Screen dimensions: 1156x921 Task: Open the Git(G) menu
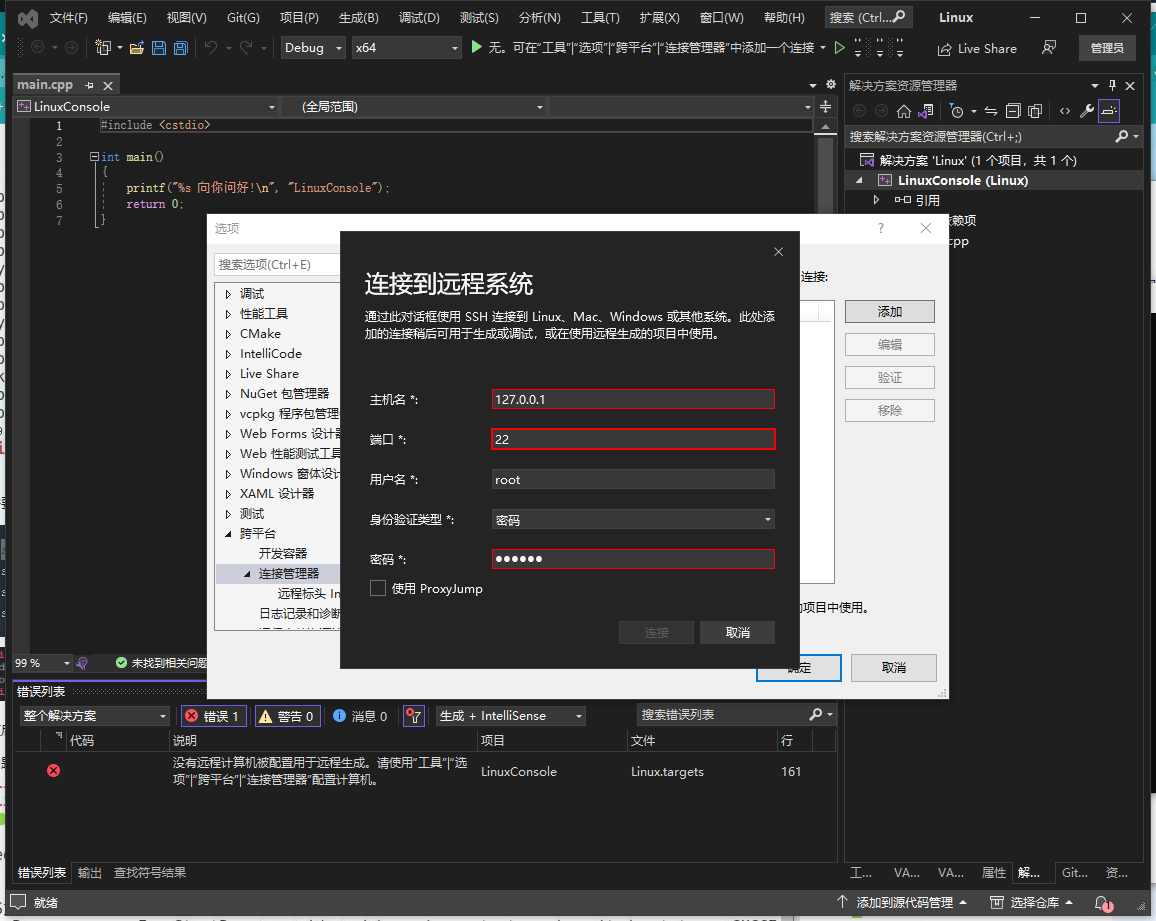pos(243,18)
